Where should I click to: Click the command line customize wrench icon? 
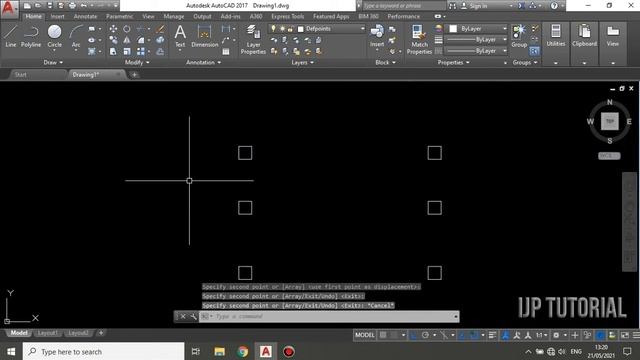(x=193, y=316)
